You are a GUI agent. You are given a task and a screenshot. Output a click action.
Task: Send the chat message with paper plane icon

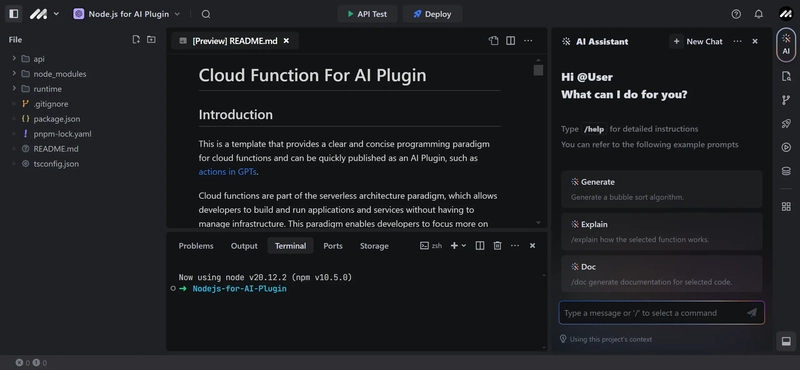point(752,313)
